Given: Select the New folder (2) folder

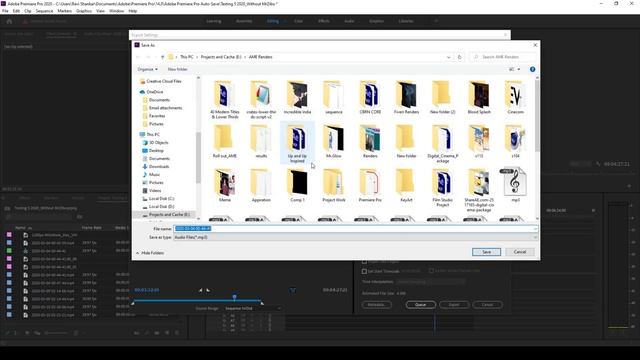Looking at the screenshot, I should (x=442, y=98).
